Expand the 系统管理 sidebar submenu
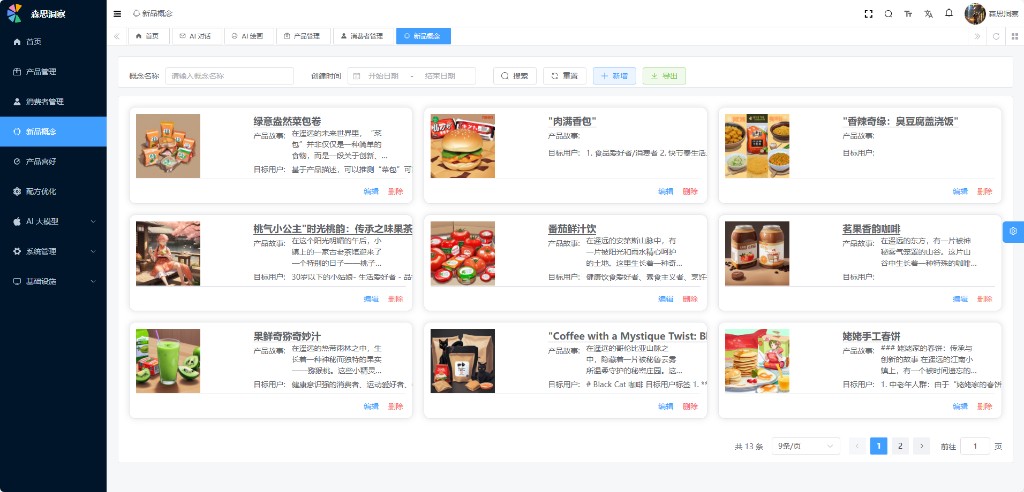The image size is (1024, 492). (x=53, y=252)
